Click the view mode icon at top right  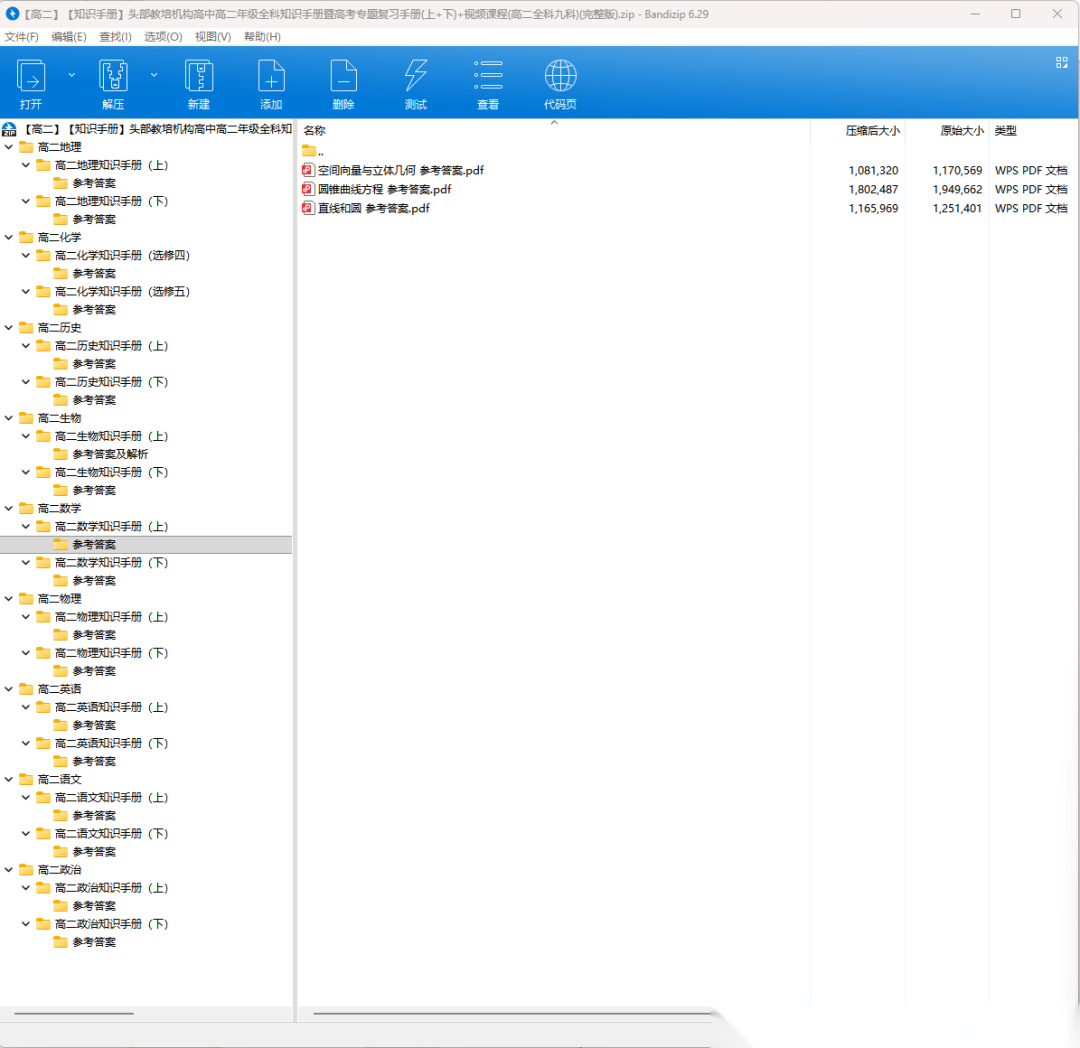tap(1061, 62)
